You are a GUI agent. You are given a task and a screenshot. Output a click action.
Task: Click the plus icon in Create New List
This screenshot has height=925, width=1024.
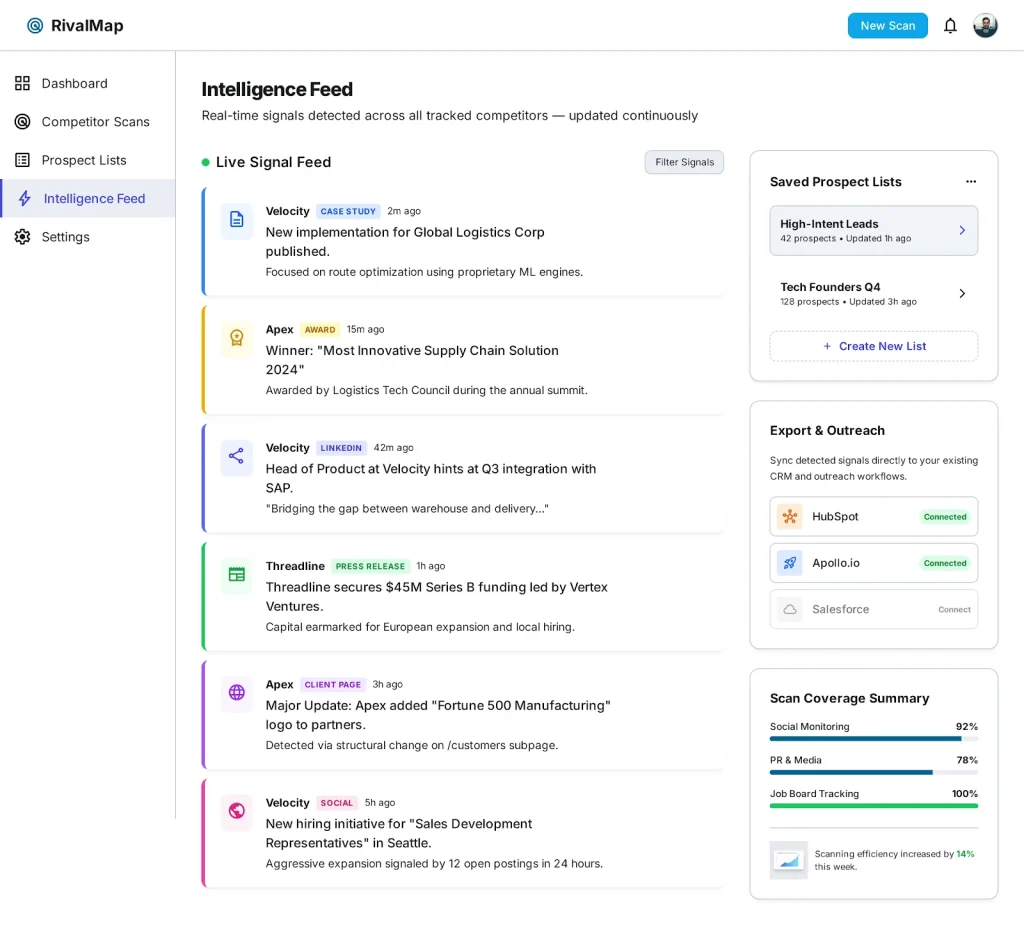click(827, 346)
